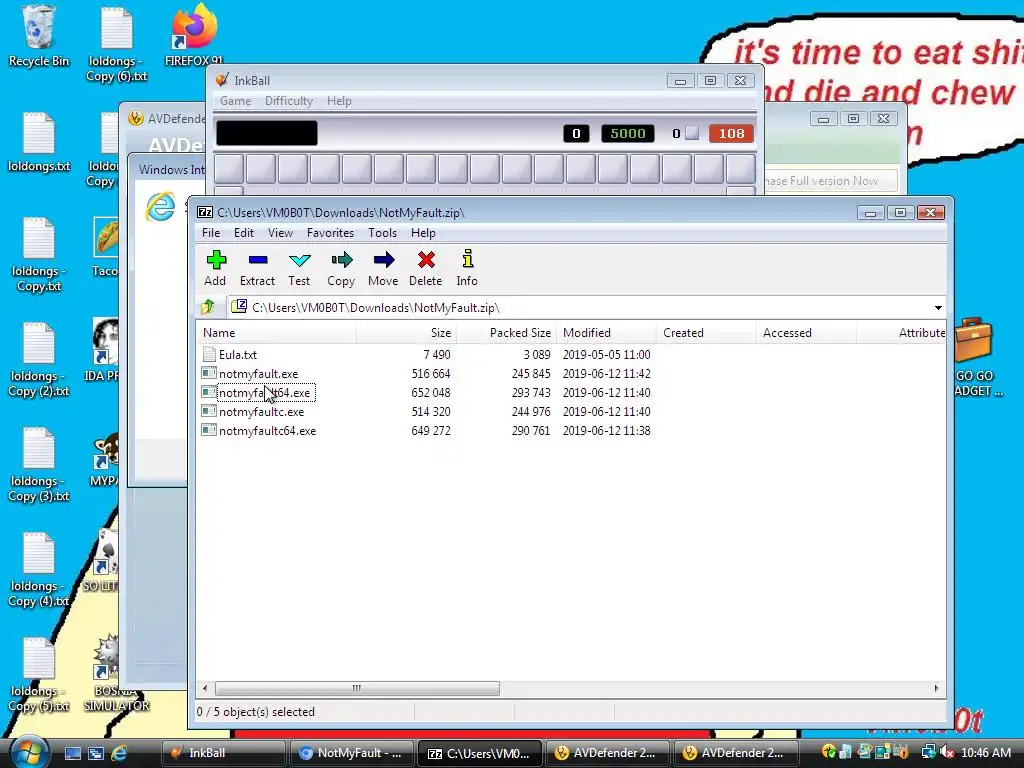
Task: Open the Edit menu in 7-Zip
Action: (x=244, y=232)
